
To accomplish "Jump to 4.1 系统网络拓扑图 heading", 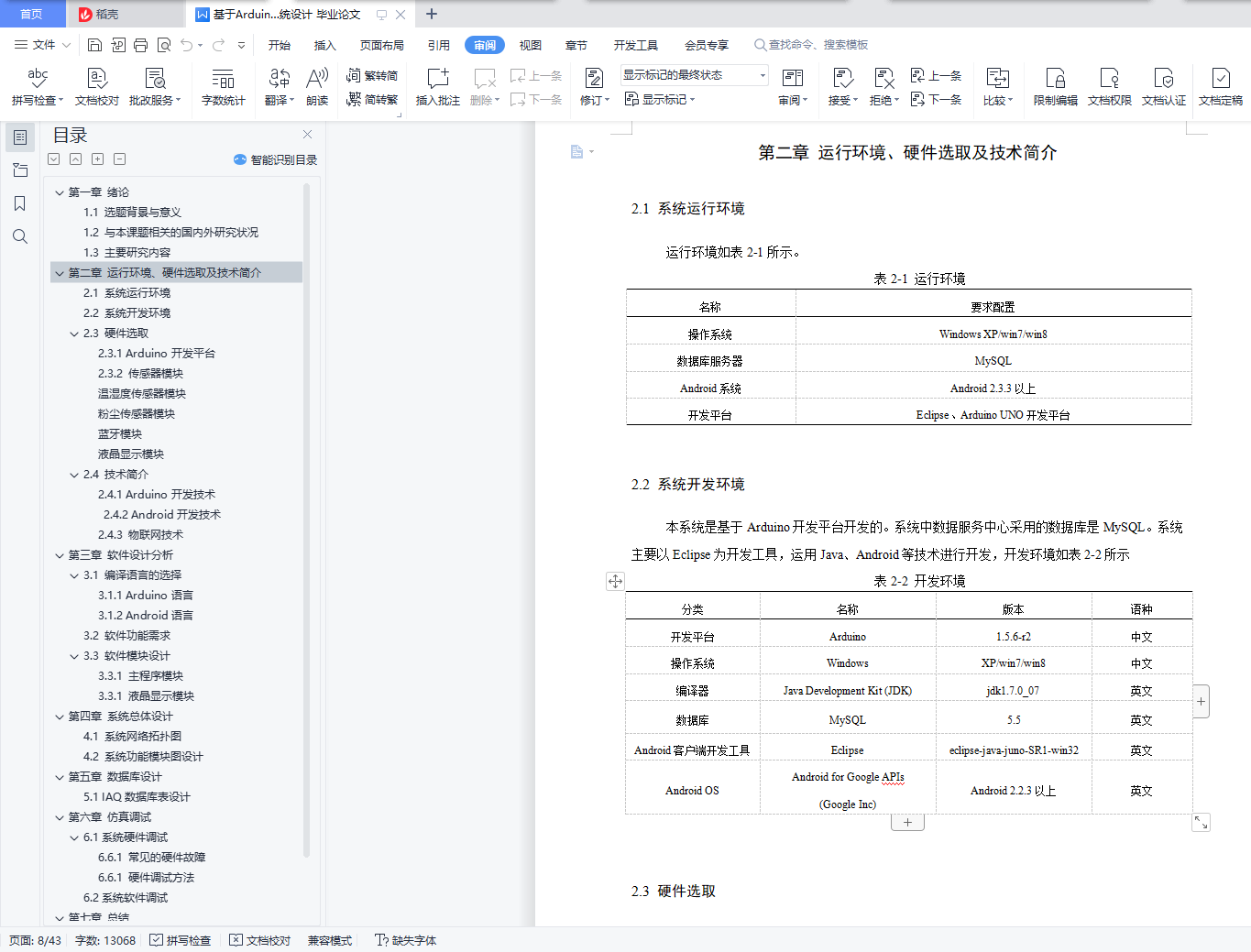I will (132, 737).
